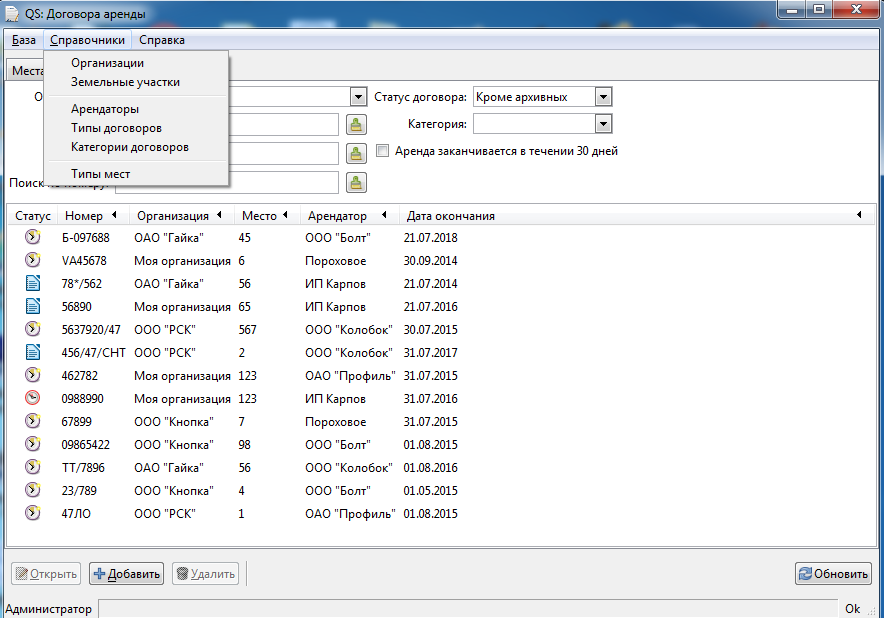Viewport: 884px width, 618px height.
Task: Select contract number 67899
Action: pyautogui.click(x=76, y=422)
